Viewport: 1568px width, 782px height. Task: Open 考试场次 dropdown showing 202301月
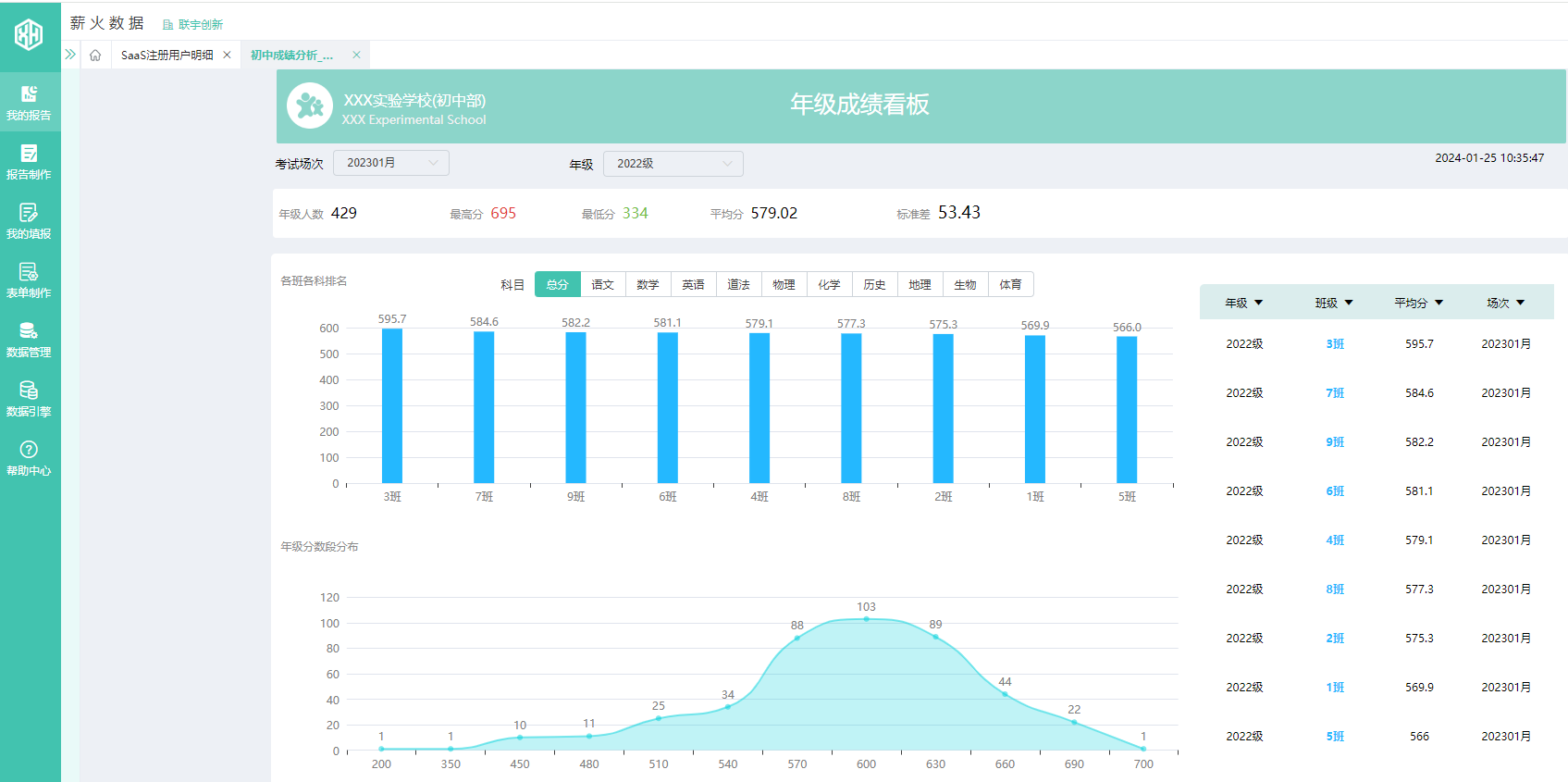pos(391,163)
